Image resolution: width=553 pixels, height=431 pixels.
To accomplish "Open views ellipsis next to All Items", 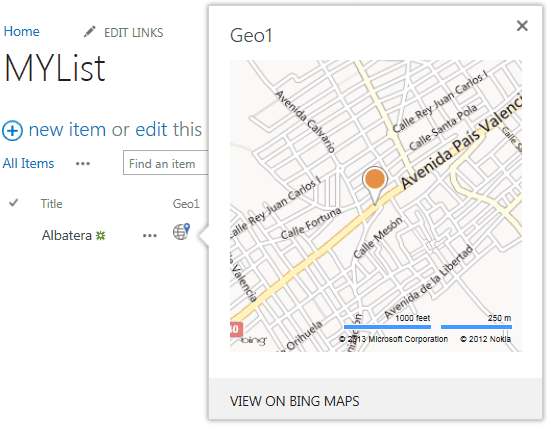I will click(83, 164).
